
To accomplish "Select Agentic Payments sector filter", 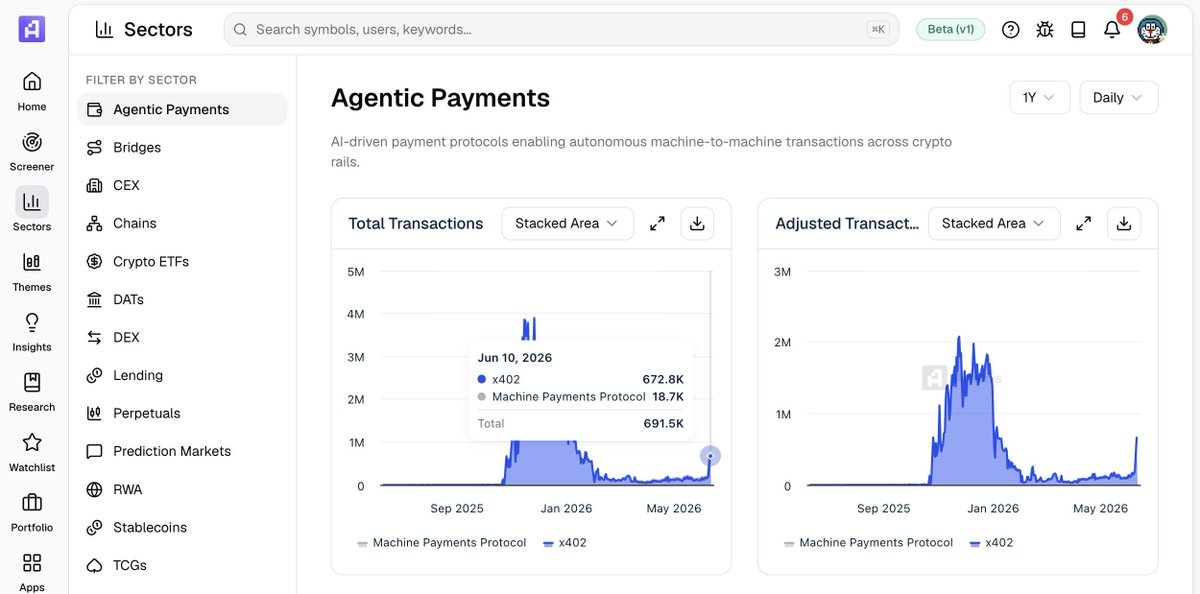I will click(182, 109).
